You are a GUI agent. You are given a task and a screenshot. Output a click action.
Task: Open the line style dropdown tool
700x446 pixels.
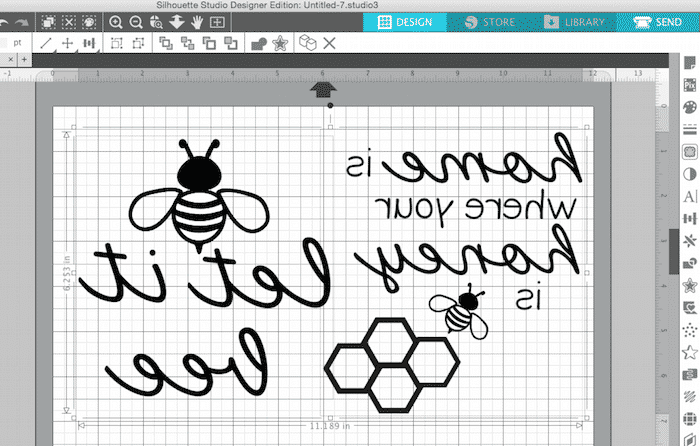[x=46, y=43]
